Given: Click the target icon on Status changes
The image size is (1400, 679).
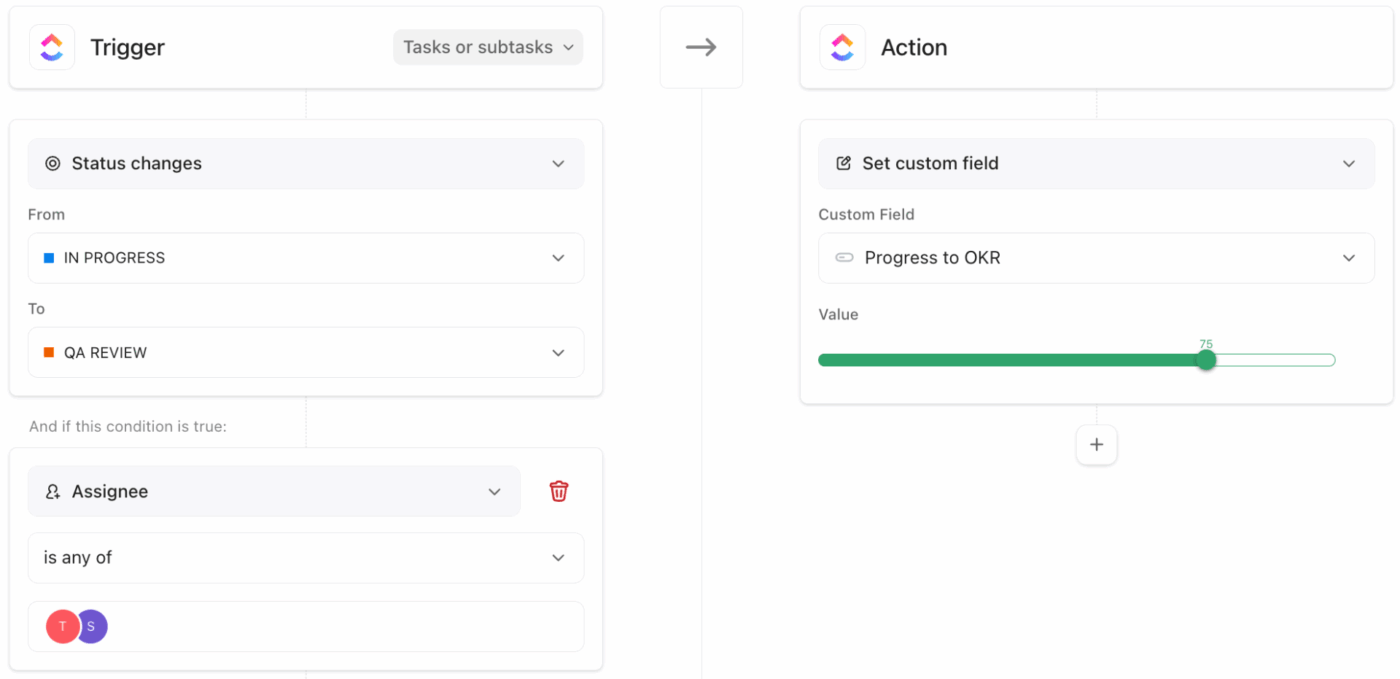Looking at the screenshot, I should [53, 163].
